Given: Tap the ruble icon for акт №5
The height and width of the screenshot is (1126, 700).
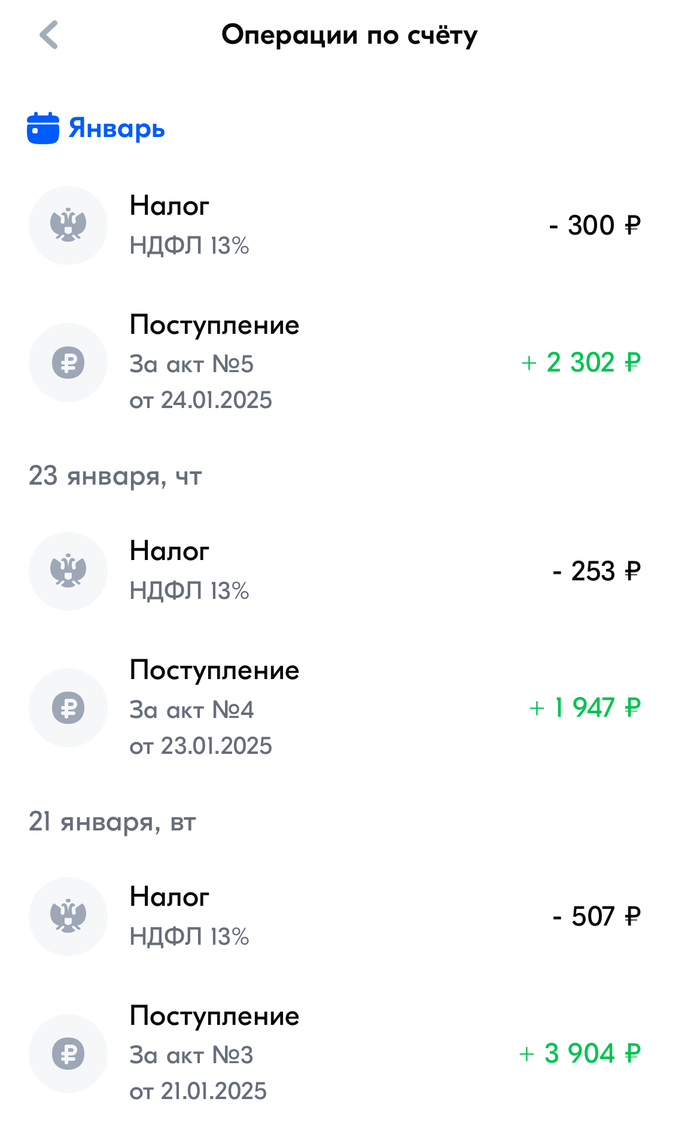Looking at the screenshot, I should 68,362.
